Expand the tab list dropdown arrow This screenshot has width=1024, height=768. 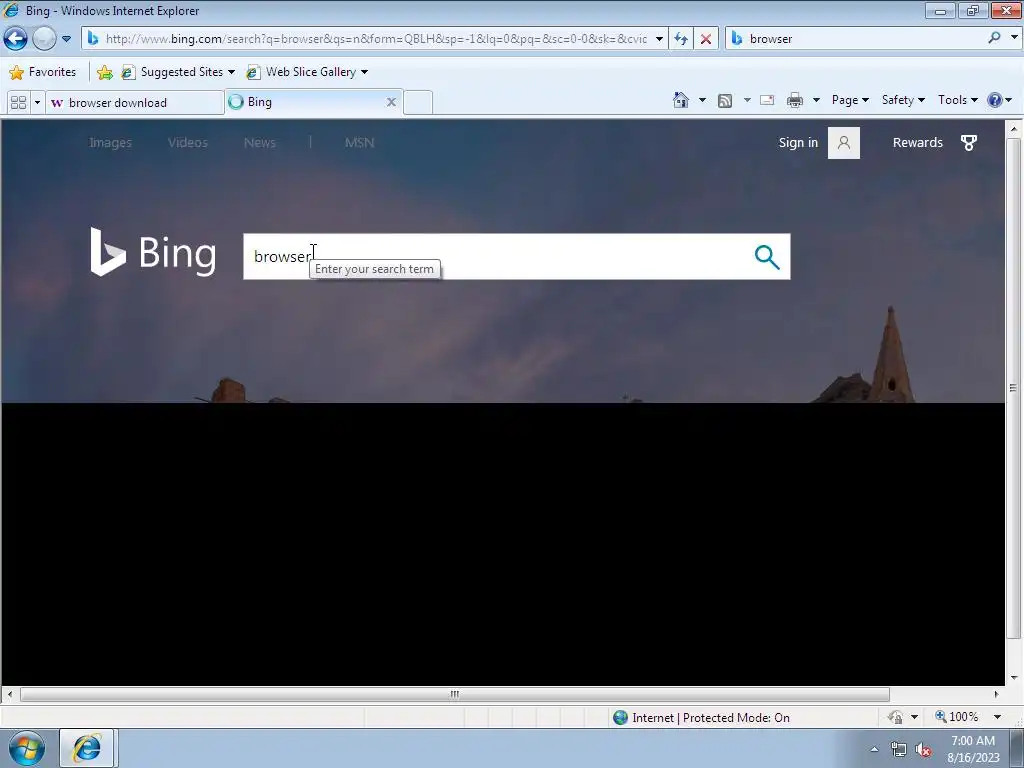(37, 103)
